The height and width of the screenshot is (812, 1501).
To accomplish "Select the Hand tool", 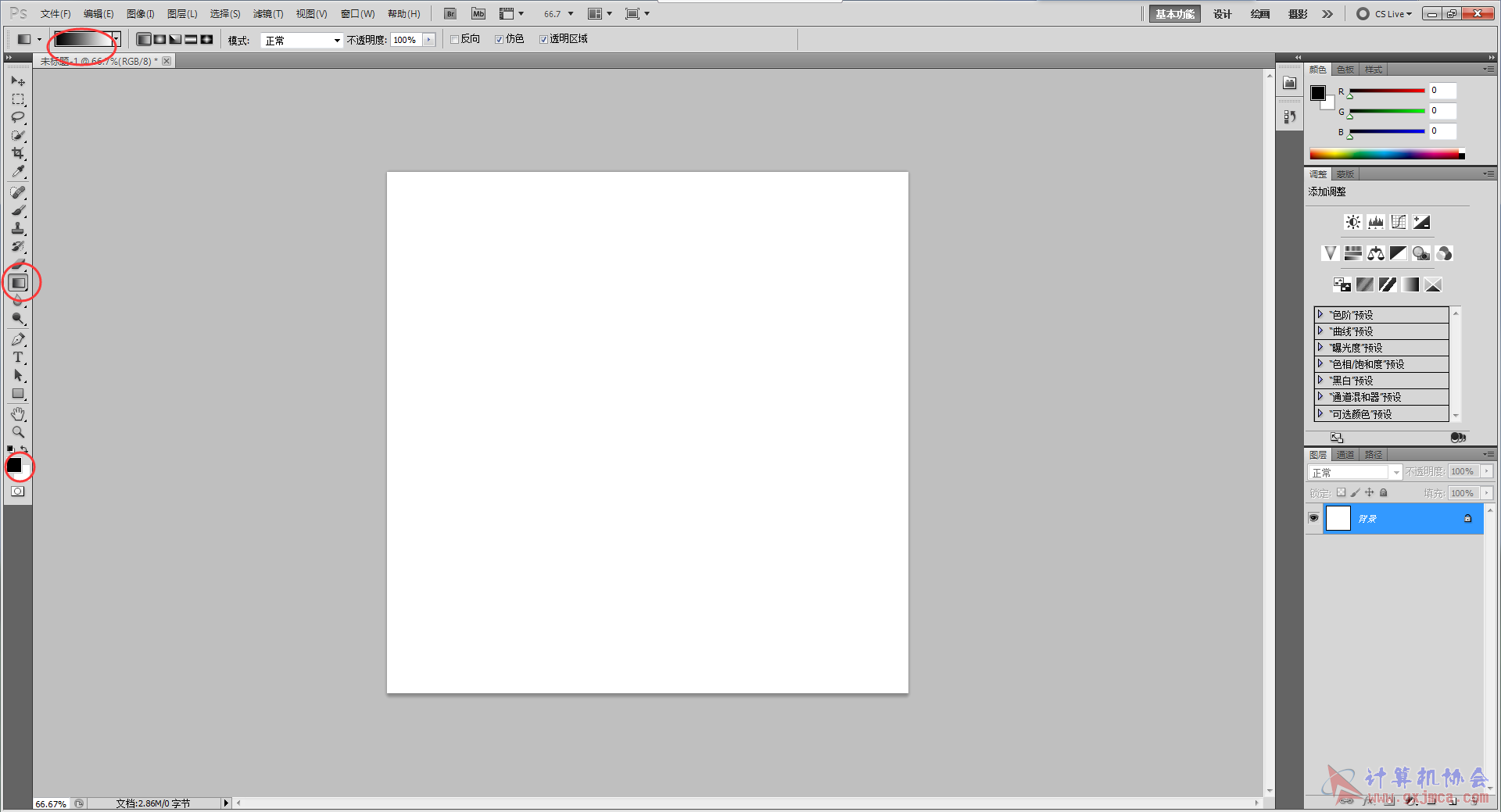I will pyautogui.click(x=18, y=413).
